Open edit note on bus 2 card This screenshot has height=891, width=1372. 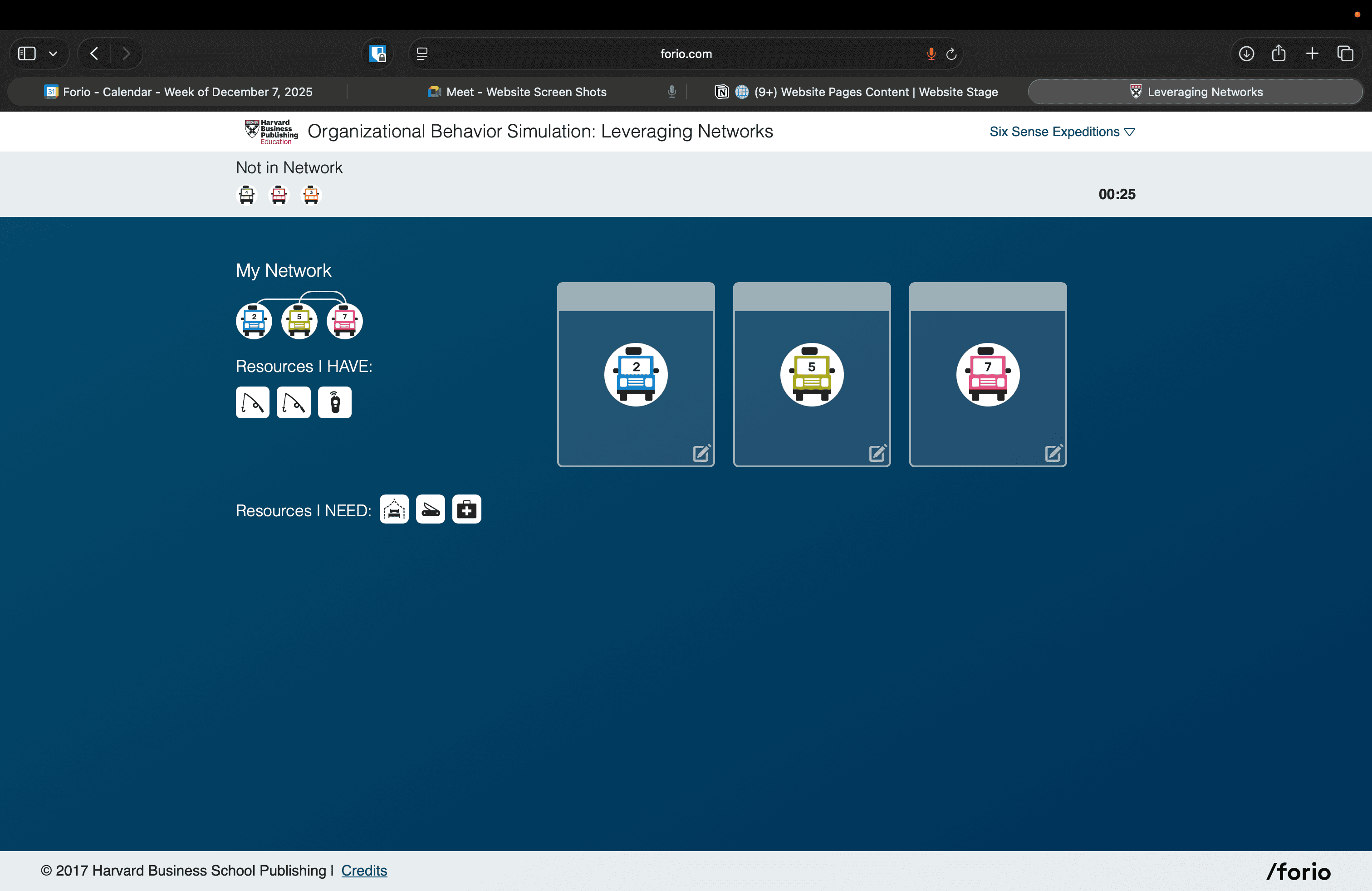[x=701, y=454]
